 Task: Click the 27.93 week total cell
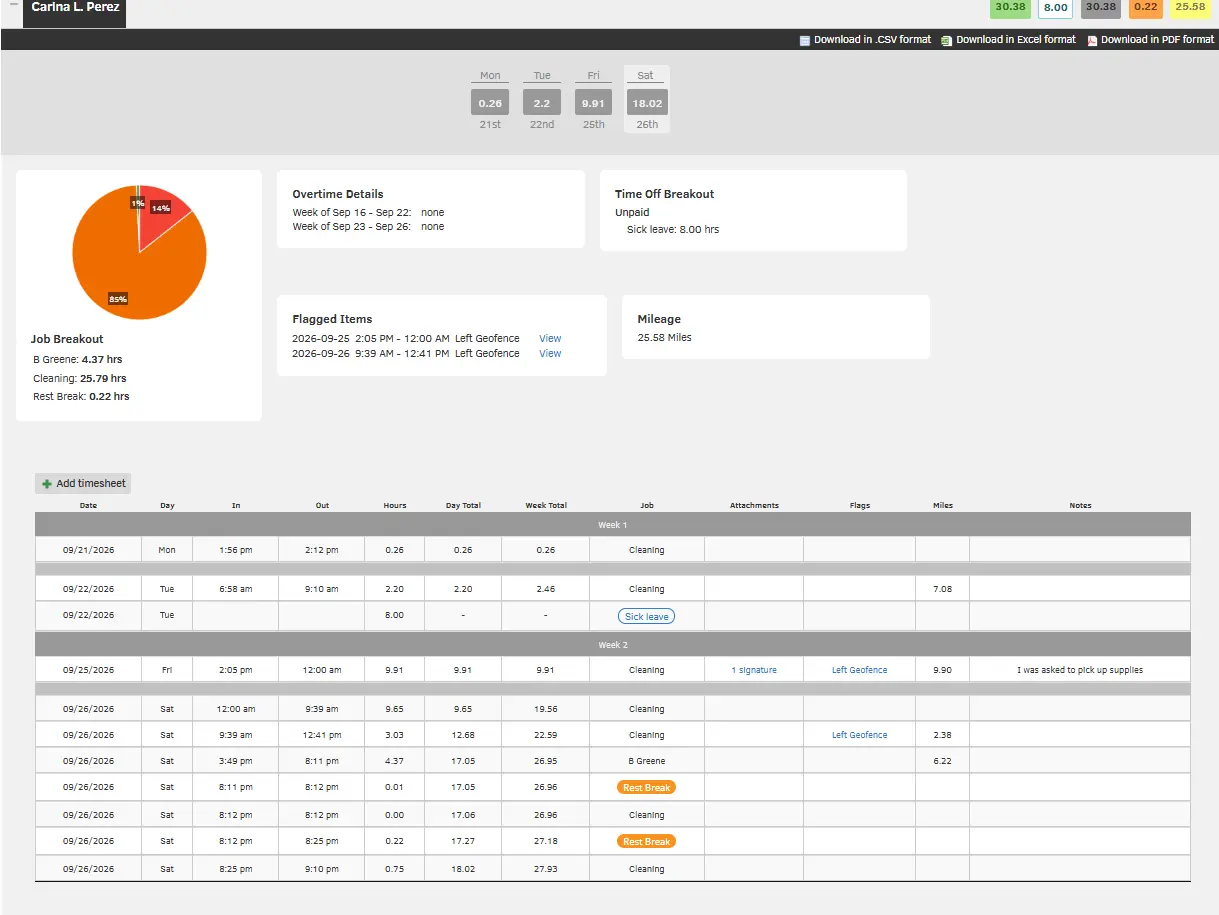(546, 869)
